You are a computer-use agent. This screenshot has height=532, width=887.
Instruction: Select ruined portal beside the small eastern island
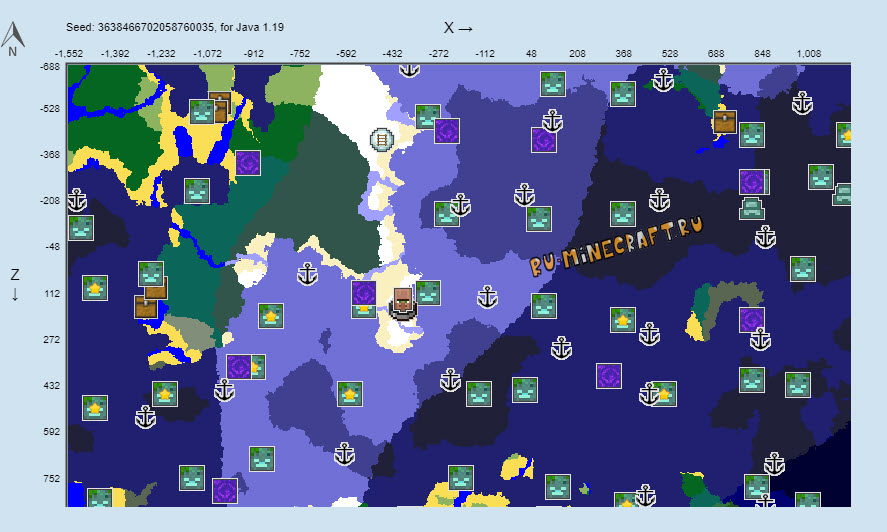click(752, 320)
